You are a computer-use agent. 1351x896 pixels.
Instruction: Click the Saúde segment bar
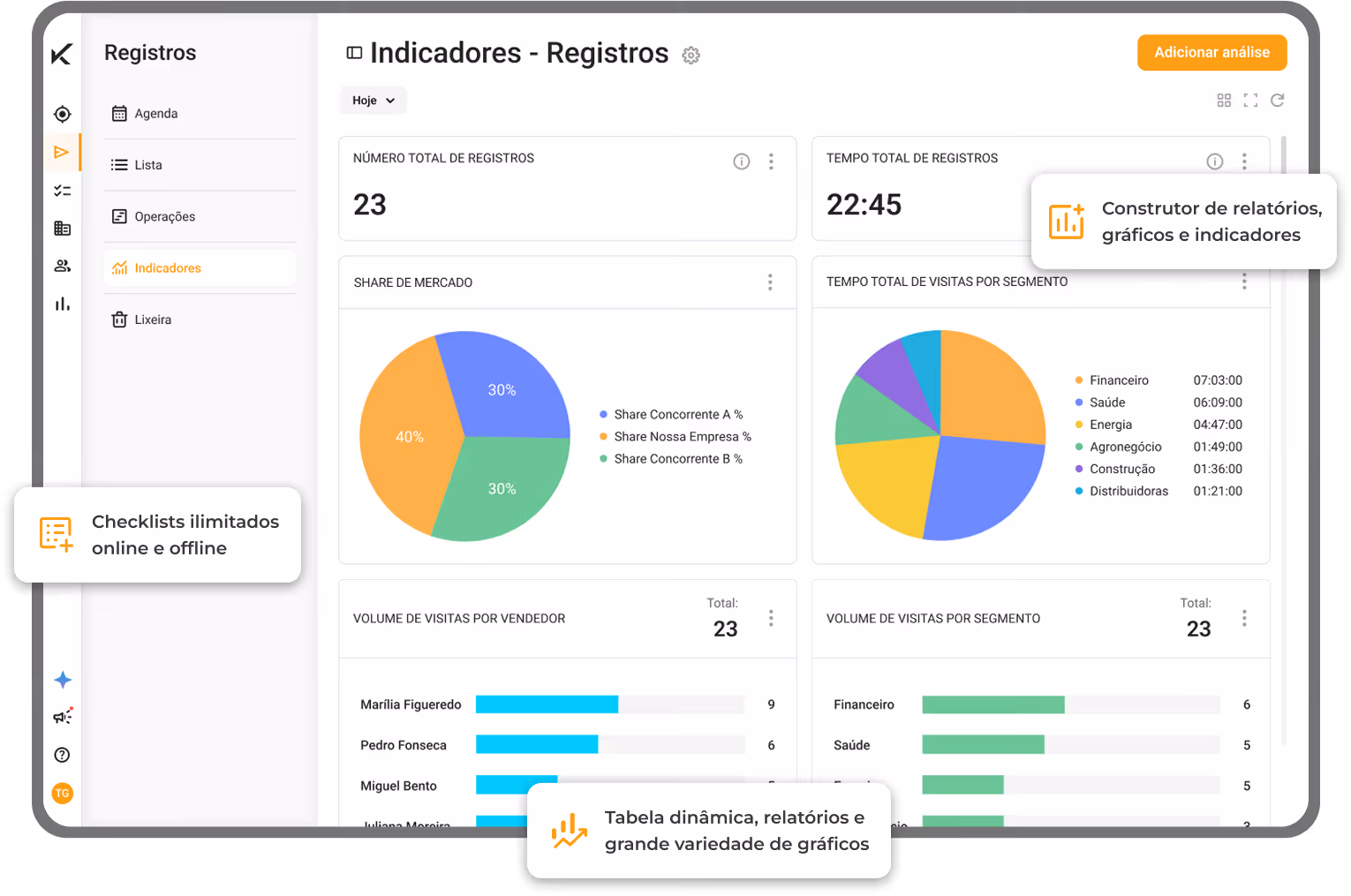(x=983, y=745)
